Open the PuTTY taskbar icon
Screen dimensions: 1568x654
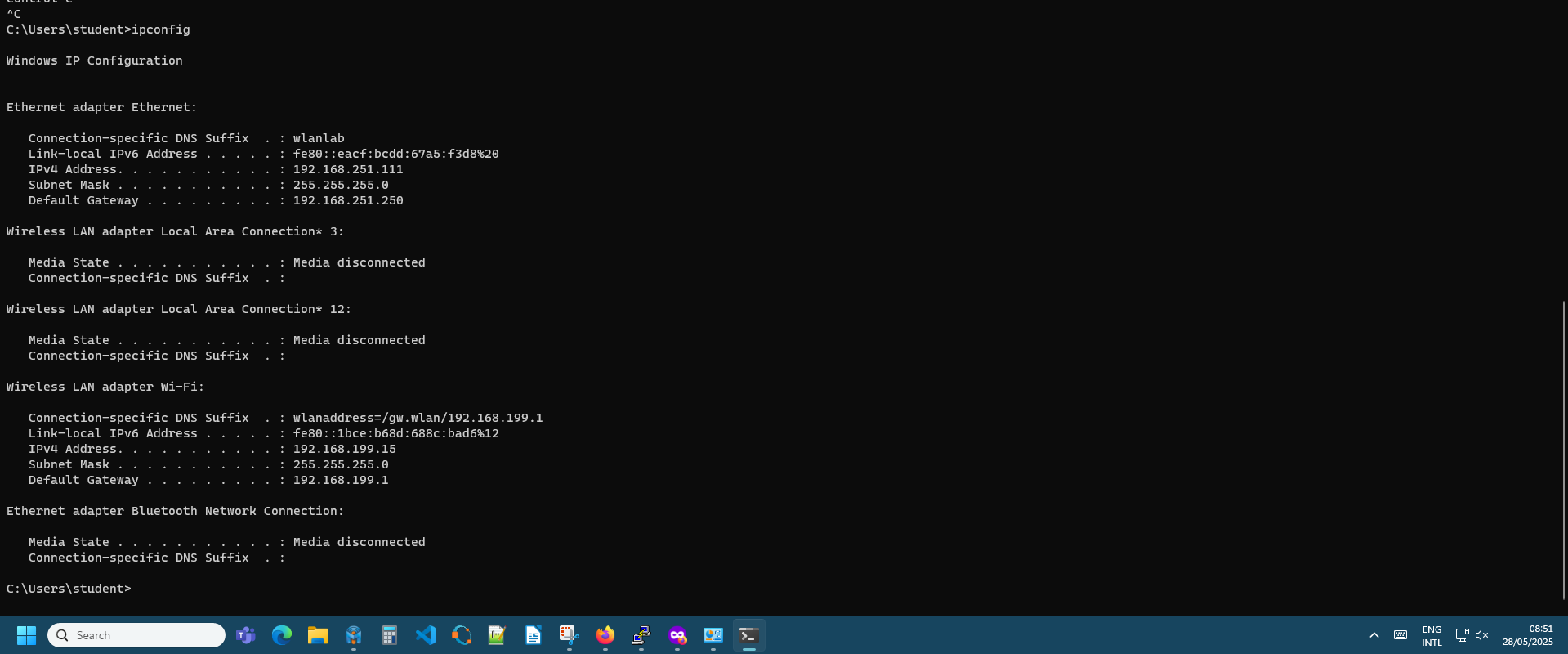(641, 635)
